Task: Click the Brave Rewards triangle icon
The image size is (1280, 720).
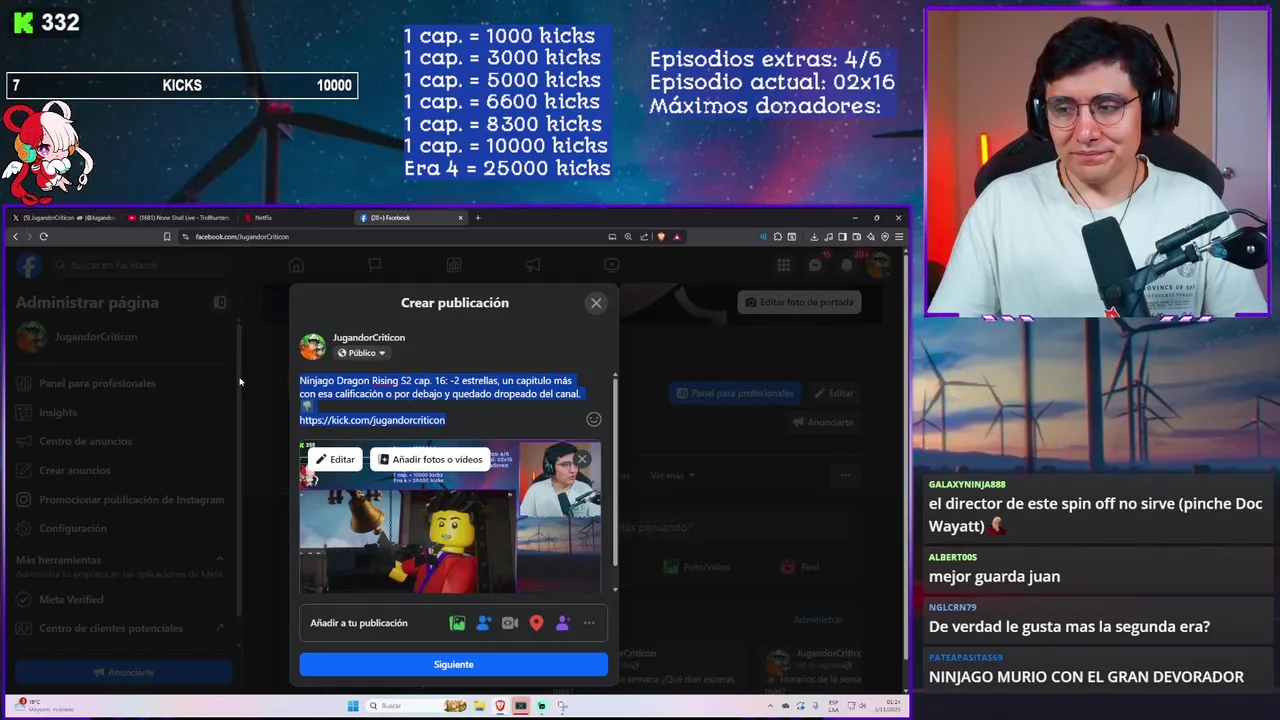Action: (677, 237)
